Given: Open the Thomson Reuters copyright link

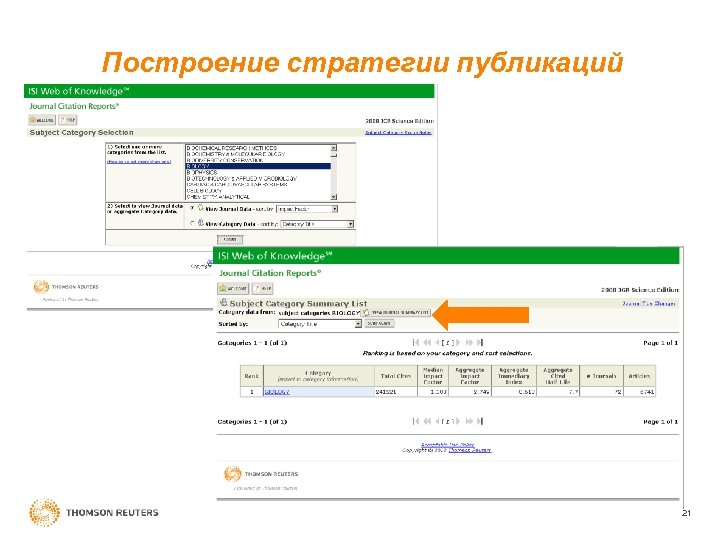Looking at the screenshot, I should click(470, 450).
